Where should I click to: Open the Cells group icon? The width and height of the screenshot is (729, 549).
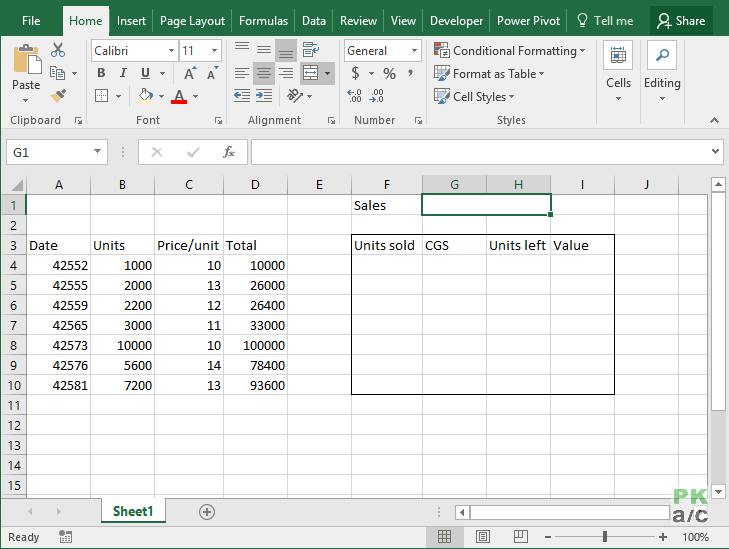click(618, 55)
